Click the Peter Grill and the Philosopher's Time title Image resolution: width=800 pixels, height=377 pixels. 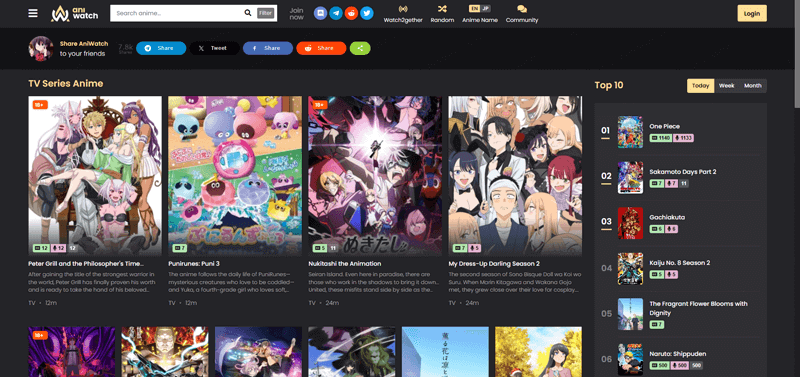86,264
